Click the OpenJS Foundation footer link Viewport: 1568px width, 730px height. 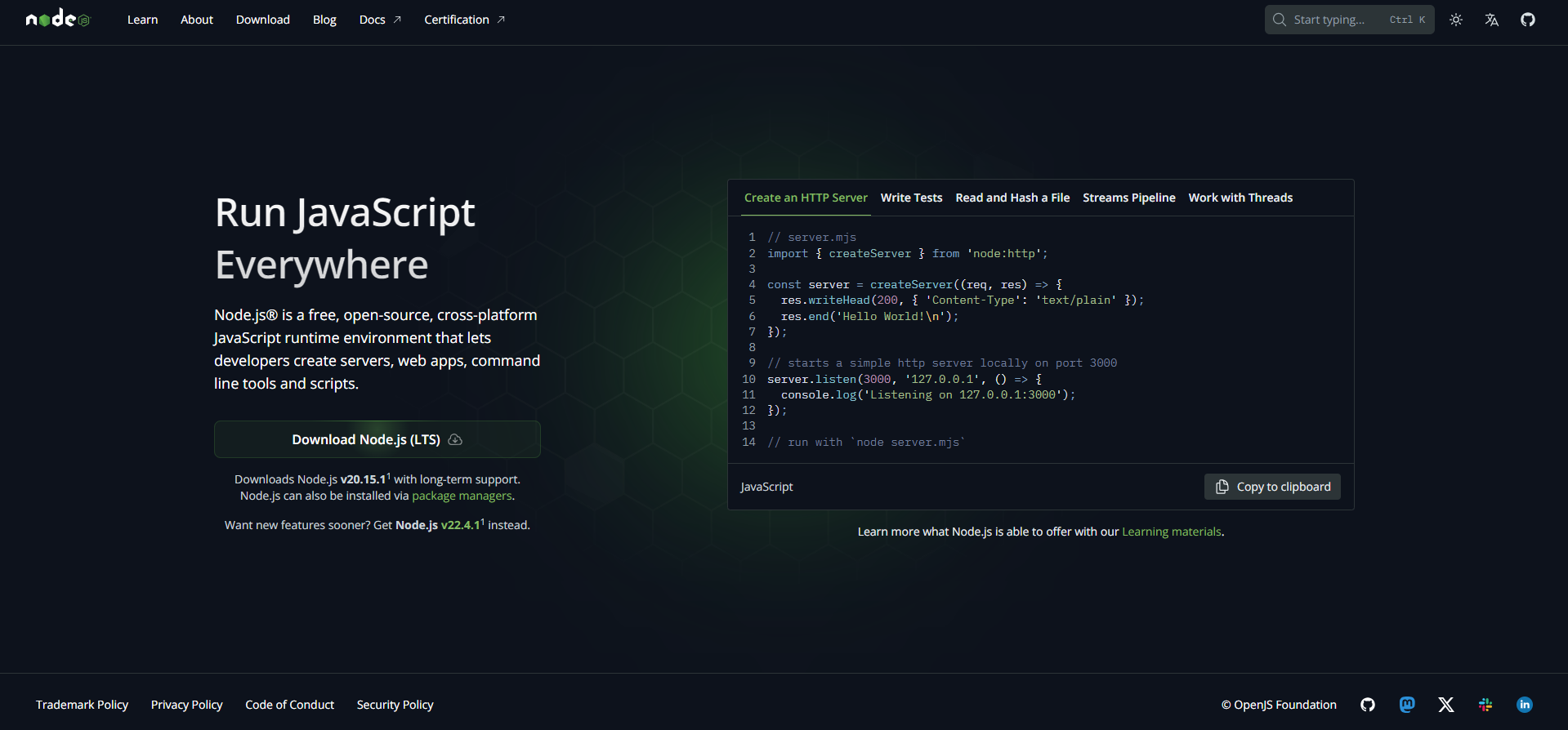click(1279, 705)
